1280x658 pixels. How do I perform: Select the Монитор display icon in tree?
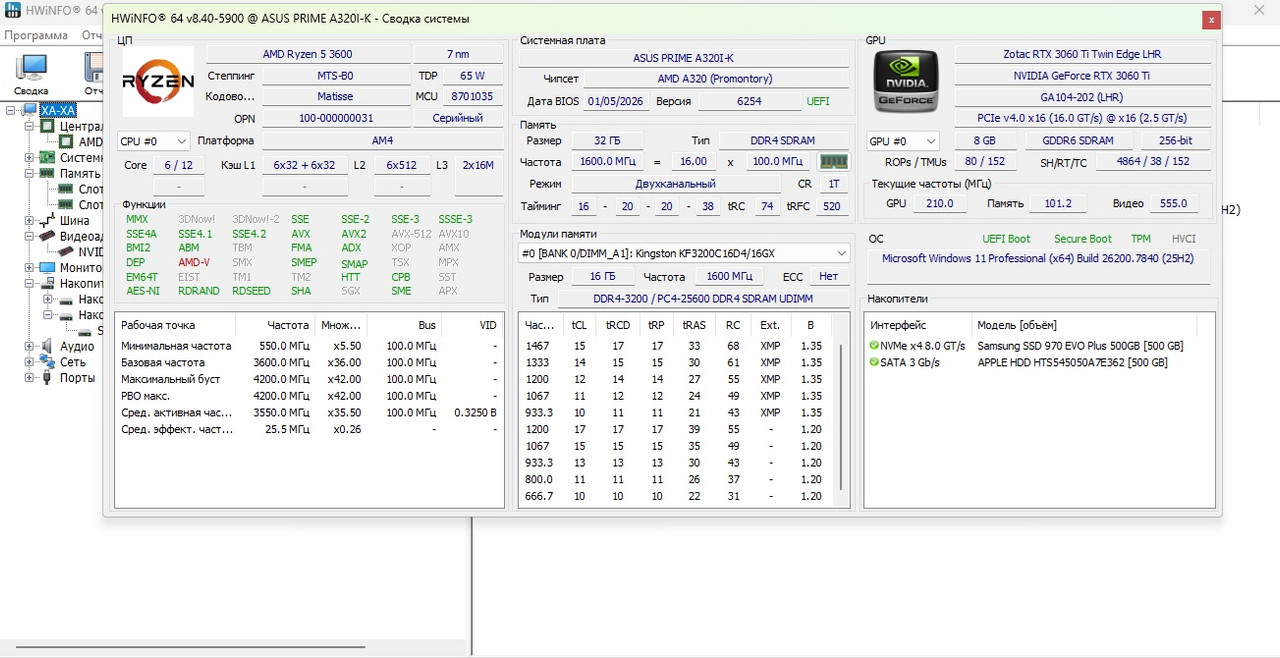[x=47, y=268]
